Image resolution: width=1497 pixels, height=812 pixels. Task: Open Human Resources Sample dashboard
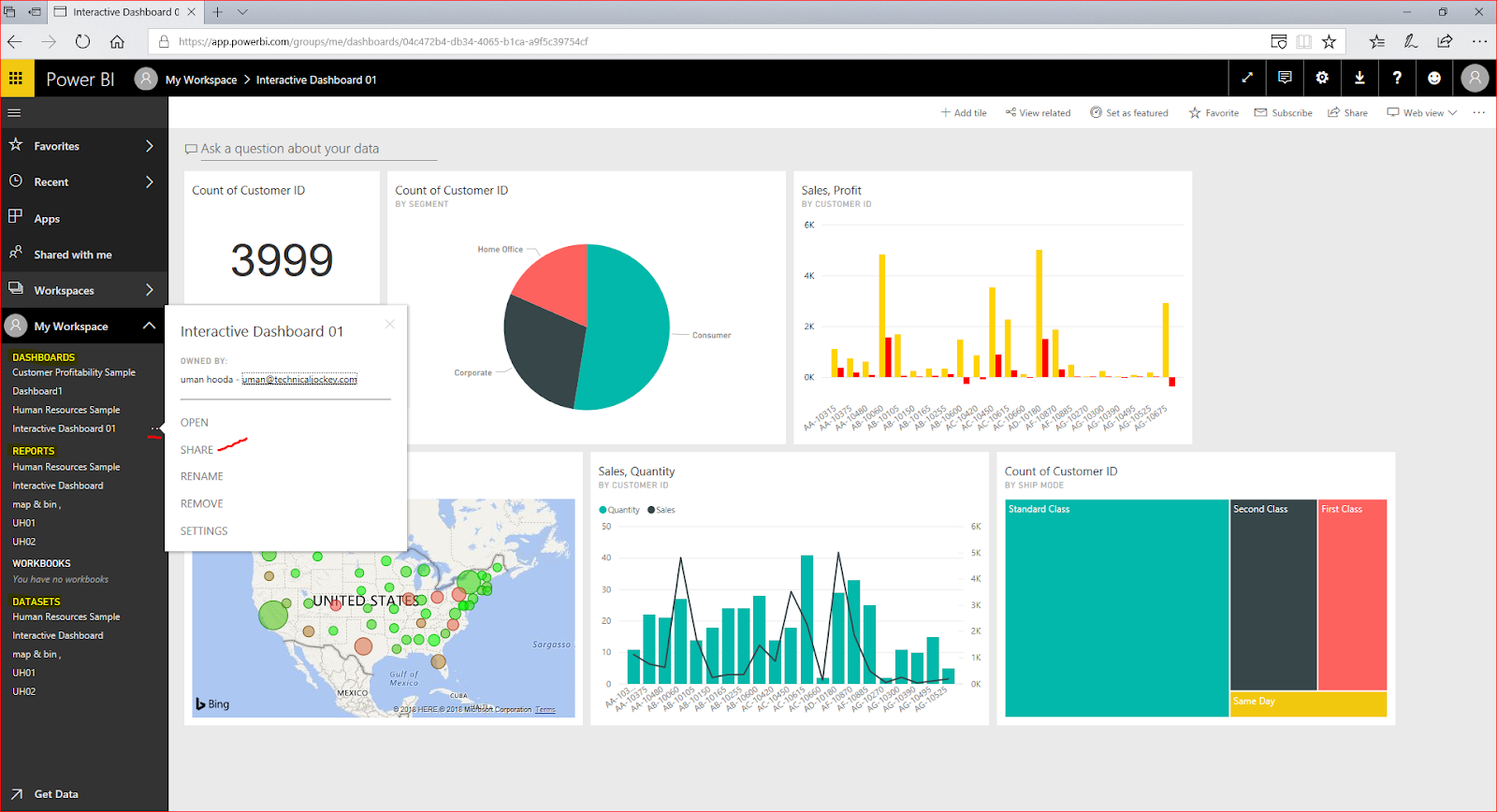coord(66,410)
